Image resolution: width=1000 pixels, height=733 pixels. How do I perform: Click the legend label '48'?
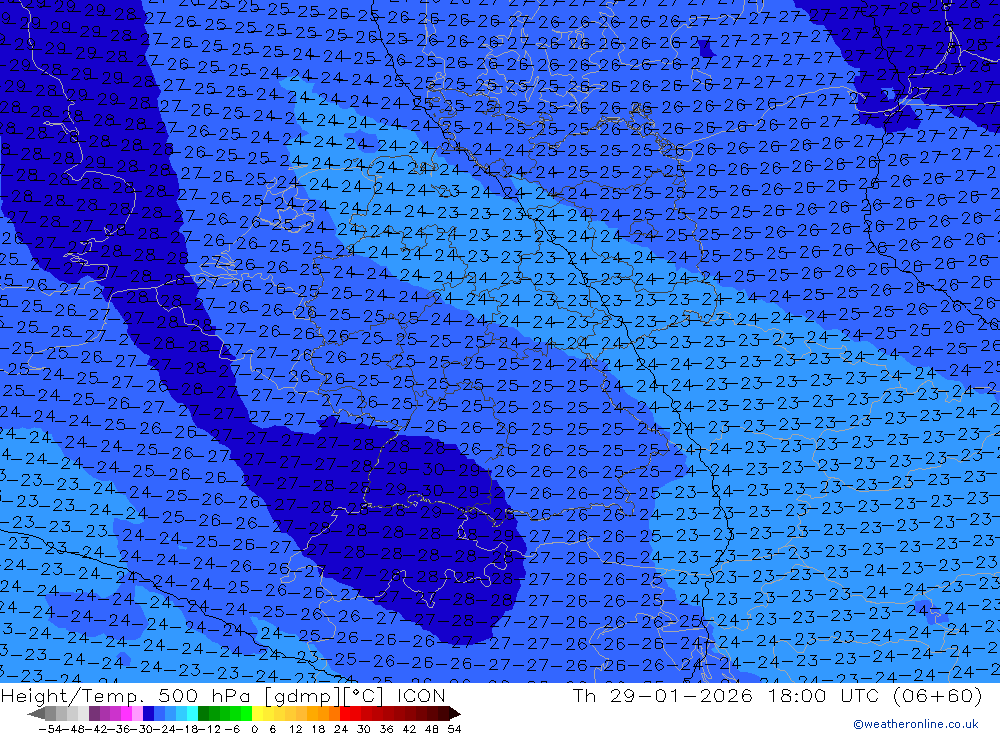pos(431,729)
